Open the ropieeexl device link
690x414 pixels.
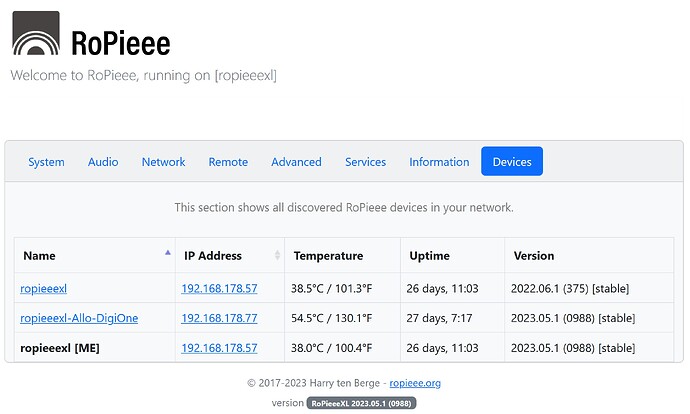pyautogui.click(x=44, y=289)
